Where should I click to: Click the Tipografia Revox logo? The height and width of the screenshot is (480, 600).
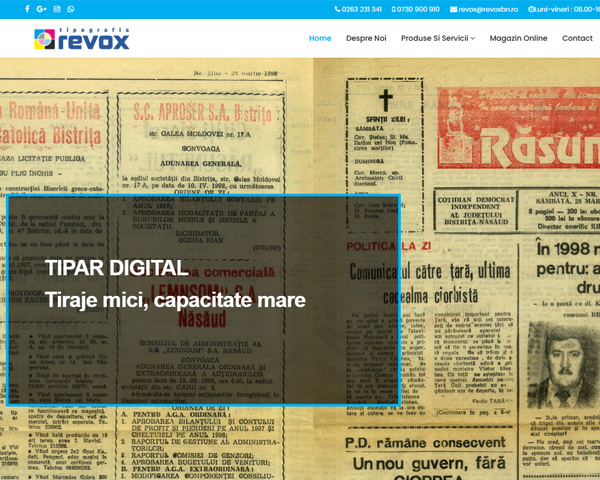(82, 38)
